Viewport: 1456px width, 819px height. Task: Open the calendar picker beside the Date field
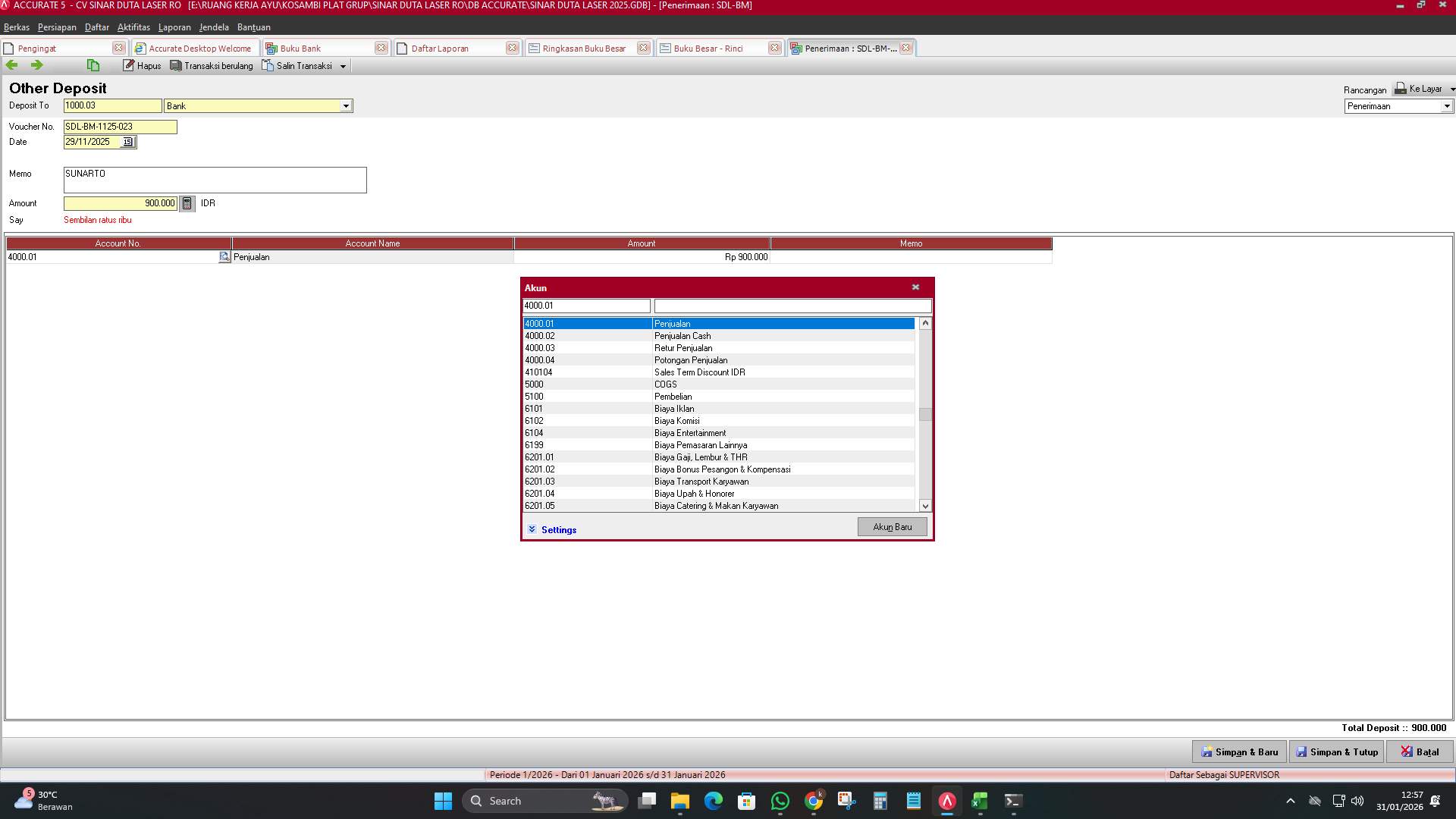[127, 142]
